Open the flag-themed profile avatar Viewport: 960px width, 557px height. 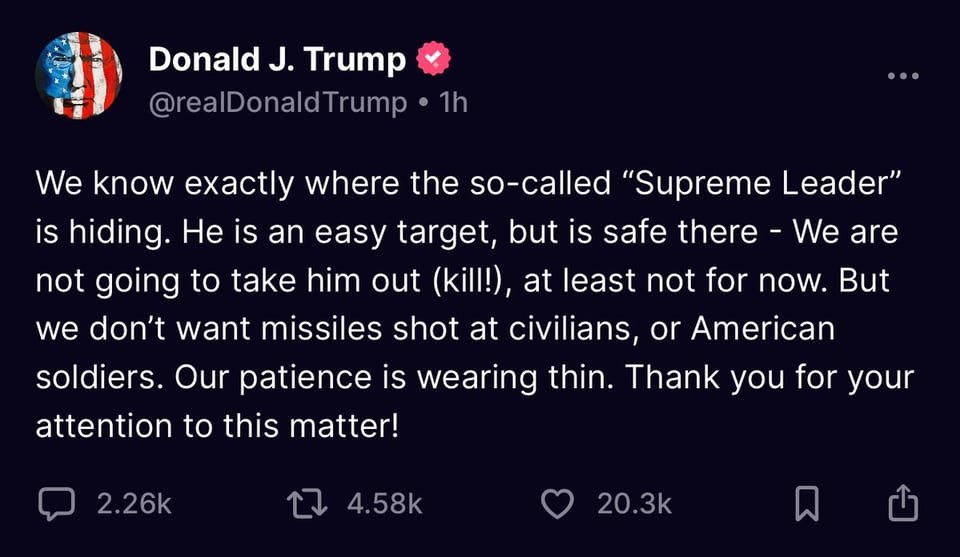[79, 76]
